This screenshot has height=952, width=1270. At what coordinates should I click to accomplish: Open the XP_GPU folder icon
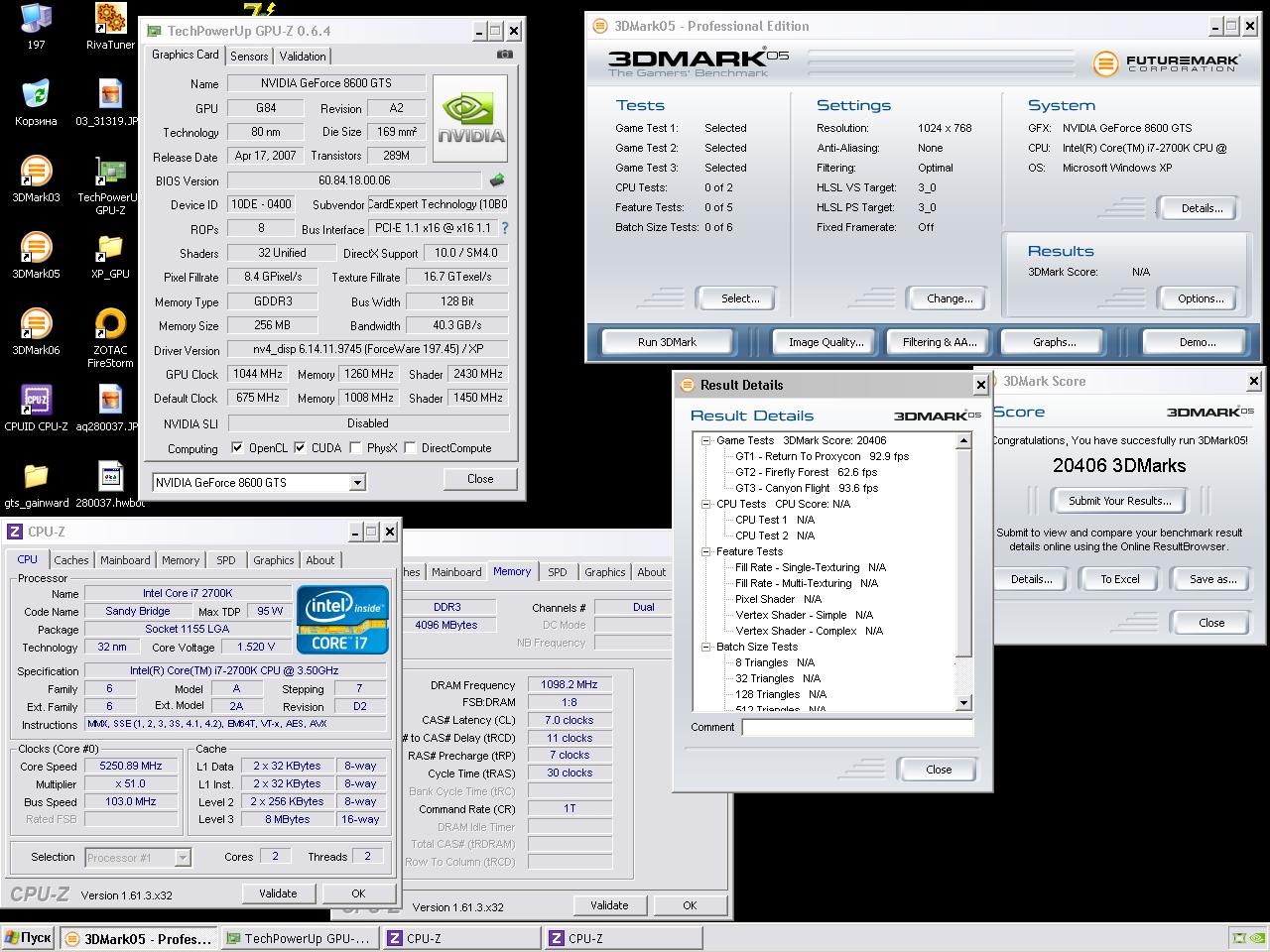tap(110, 256)
